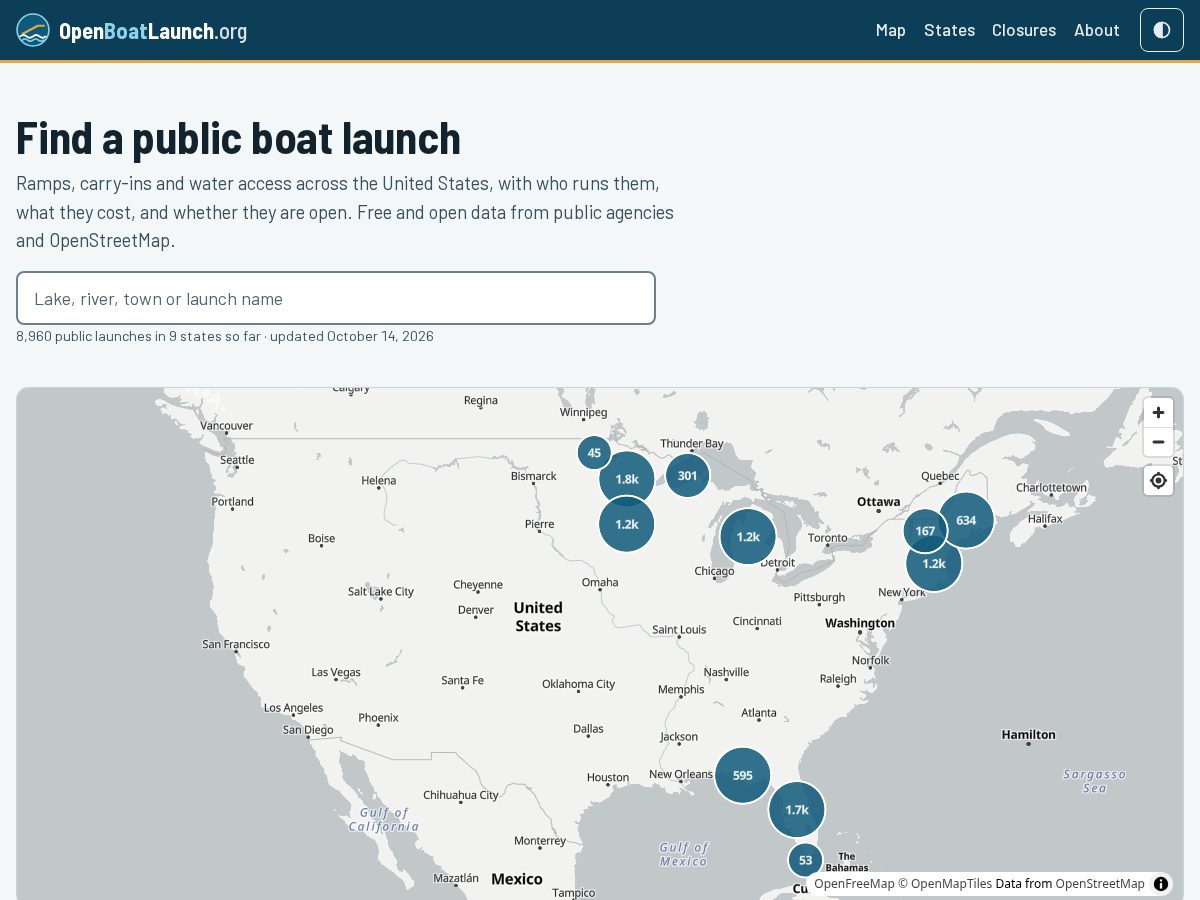Click the 'Find a public boat launch' heading
The height and width of the screenshot is (900, 1200).
pyautogui.click(x=238, y=138)
